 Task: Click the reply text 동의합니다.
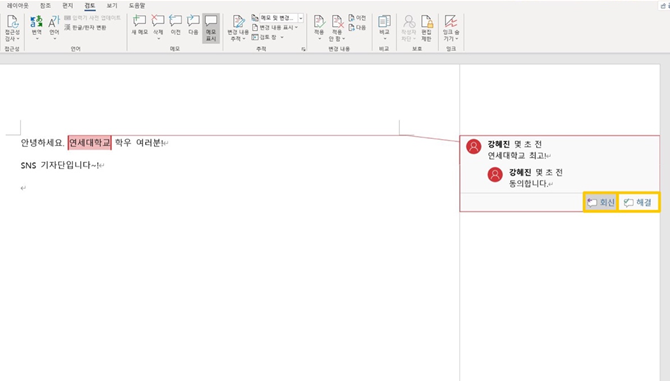pos(529,184)
